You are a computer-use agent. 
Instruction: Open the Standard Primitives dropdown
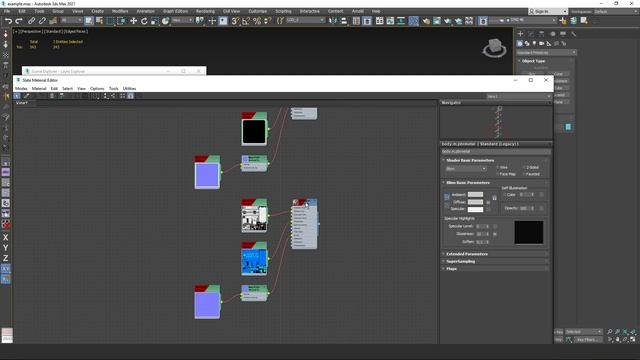click(546, 53)
